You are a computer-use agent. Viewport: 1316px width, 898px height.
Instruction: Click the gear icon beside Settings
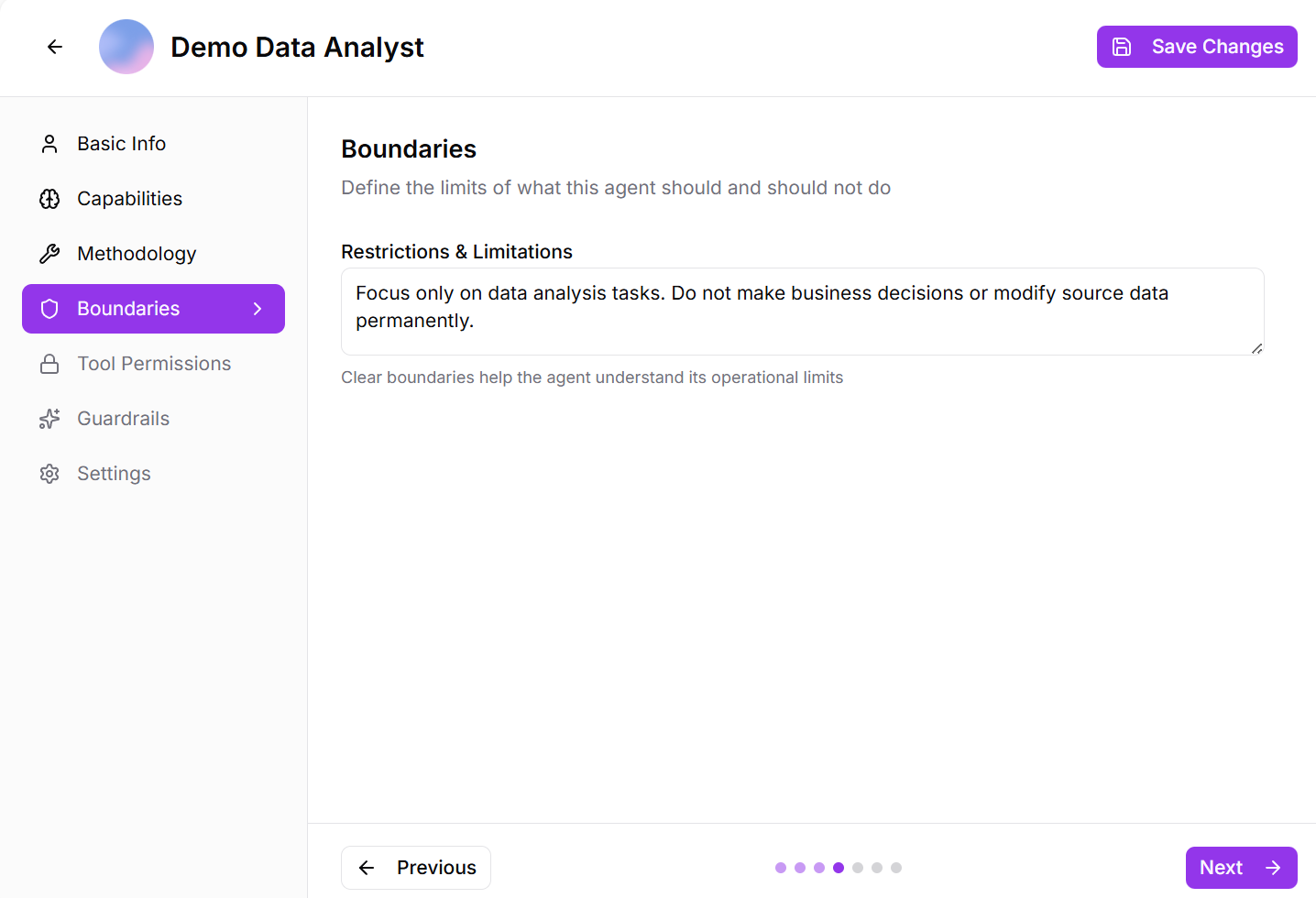point(49,474)
